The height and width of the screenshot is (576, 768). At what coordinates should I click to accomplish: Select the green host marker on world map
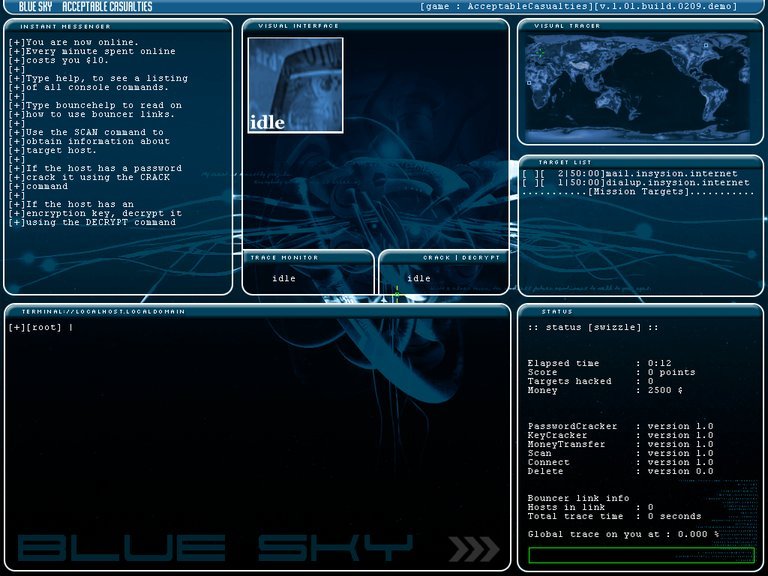541,52
